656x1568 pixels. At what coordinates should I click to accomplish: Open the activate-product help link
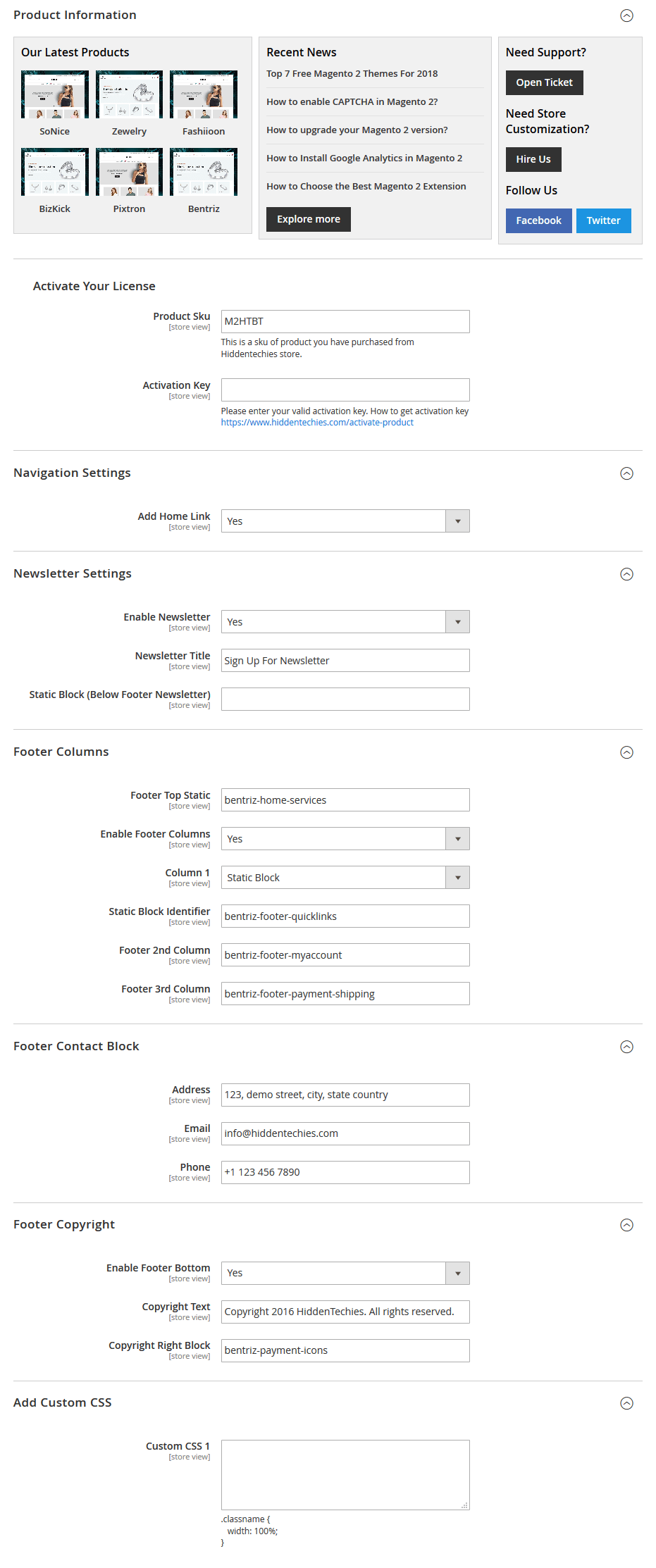[x=316, y=422]
